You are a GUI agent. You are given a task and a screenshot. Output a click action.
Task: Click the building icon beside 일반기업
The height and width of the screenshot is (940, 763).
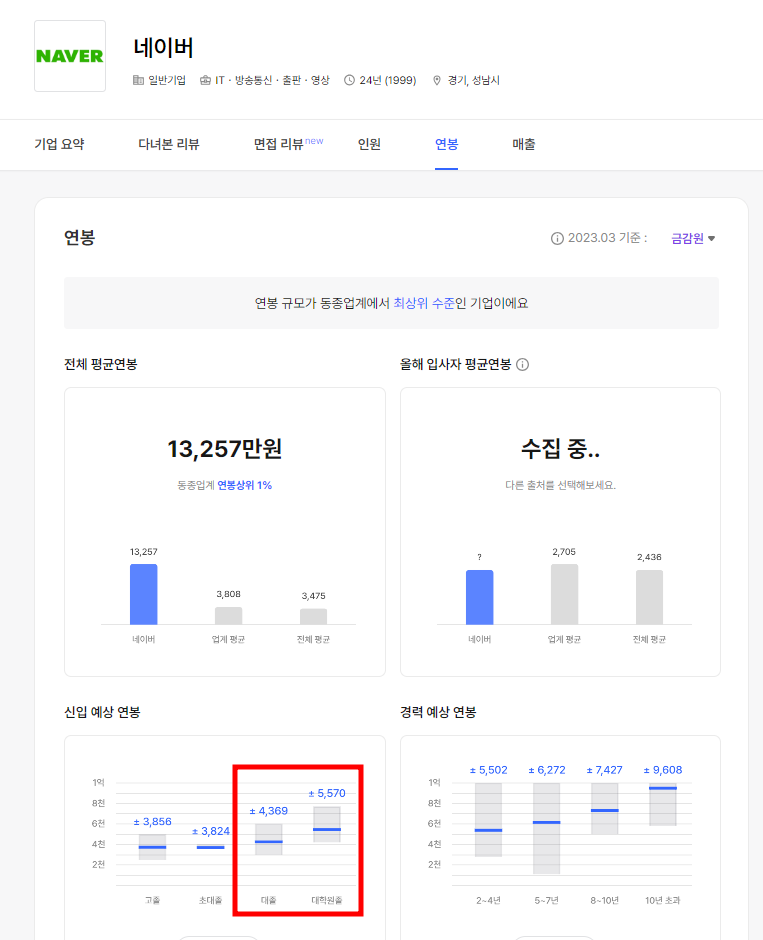138,80
